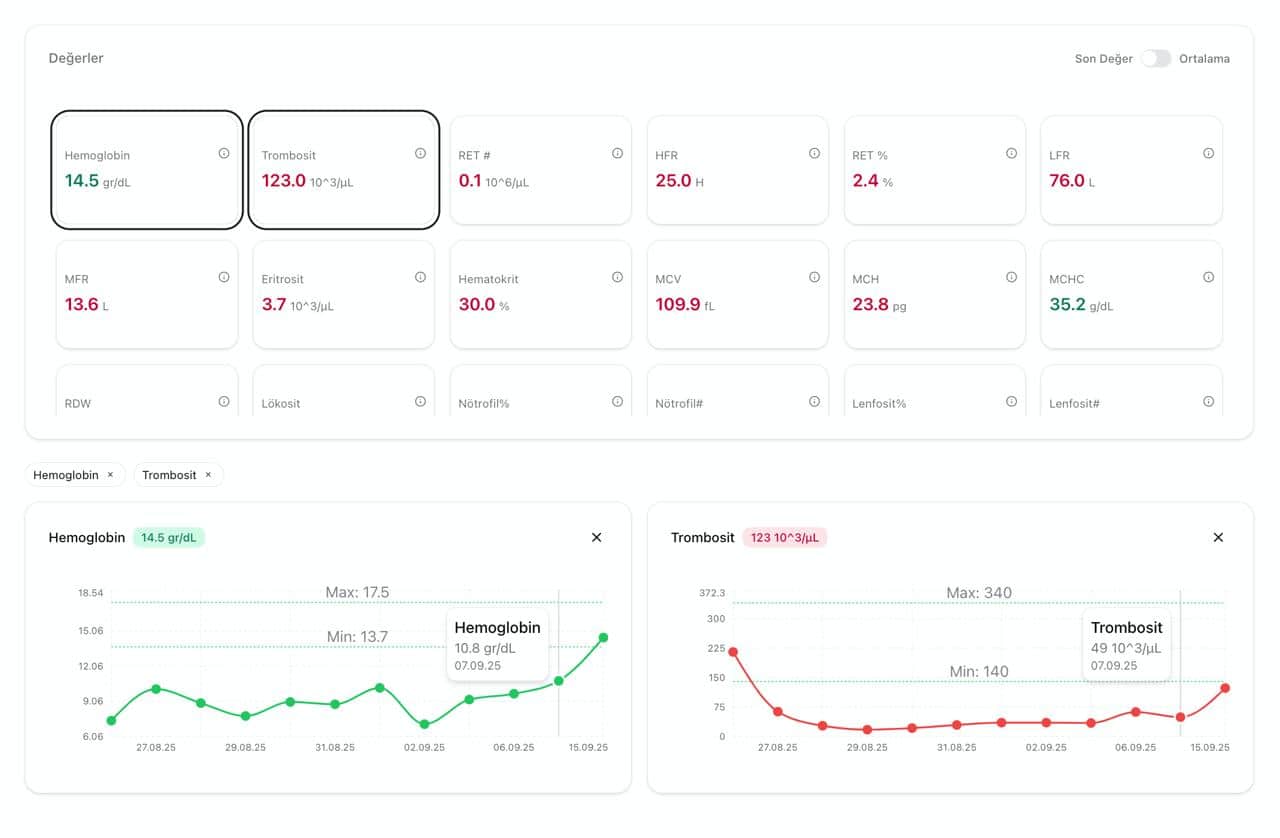Click the RET # info icon
1280x838 pixels.
(617, 152)
